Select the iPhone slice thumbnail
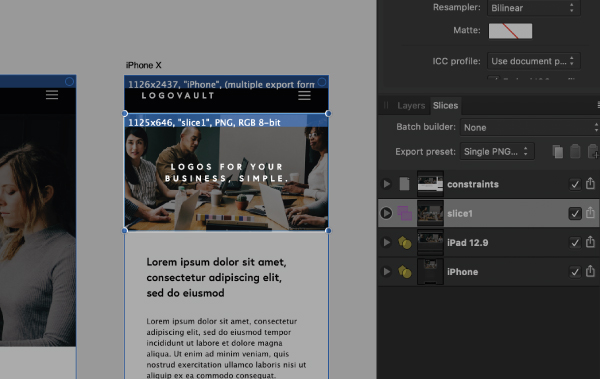Image resolution: width=600 pixels, height=379 pixels. (430, 271)
